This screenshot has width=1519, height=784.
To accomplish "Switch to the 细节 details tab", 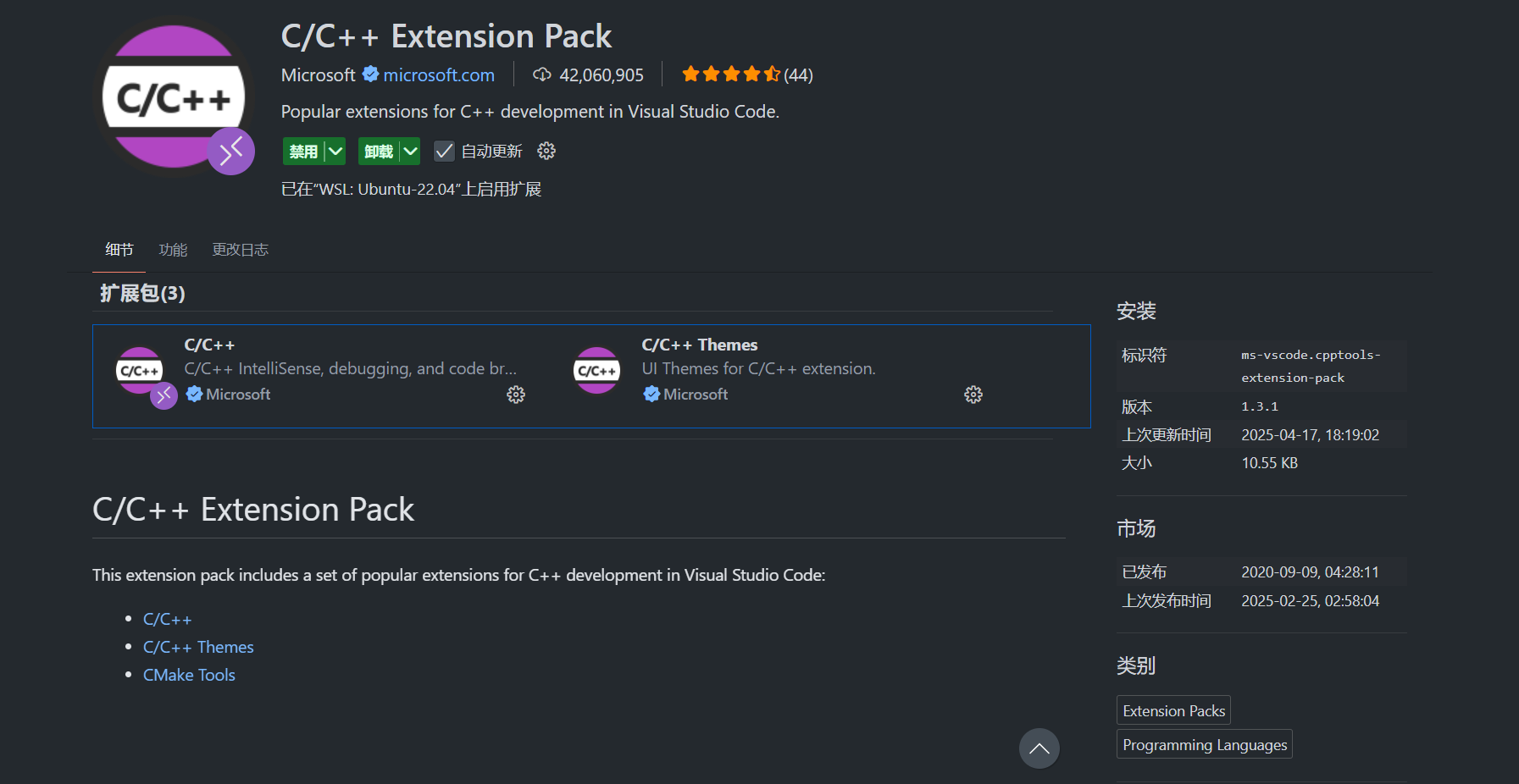I will (x=119, y=250).
